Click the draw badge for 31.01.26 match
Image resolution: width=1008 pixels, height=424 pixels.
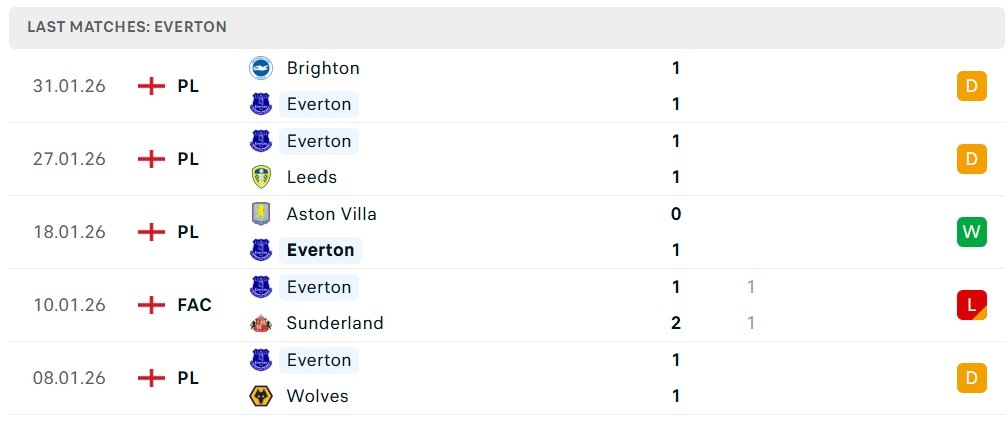[x=971, y=86]
